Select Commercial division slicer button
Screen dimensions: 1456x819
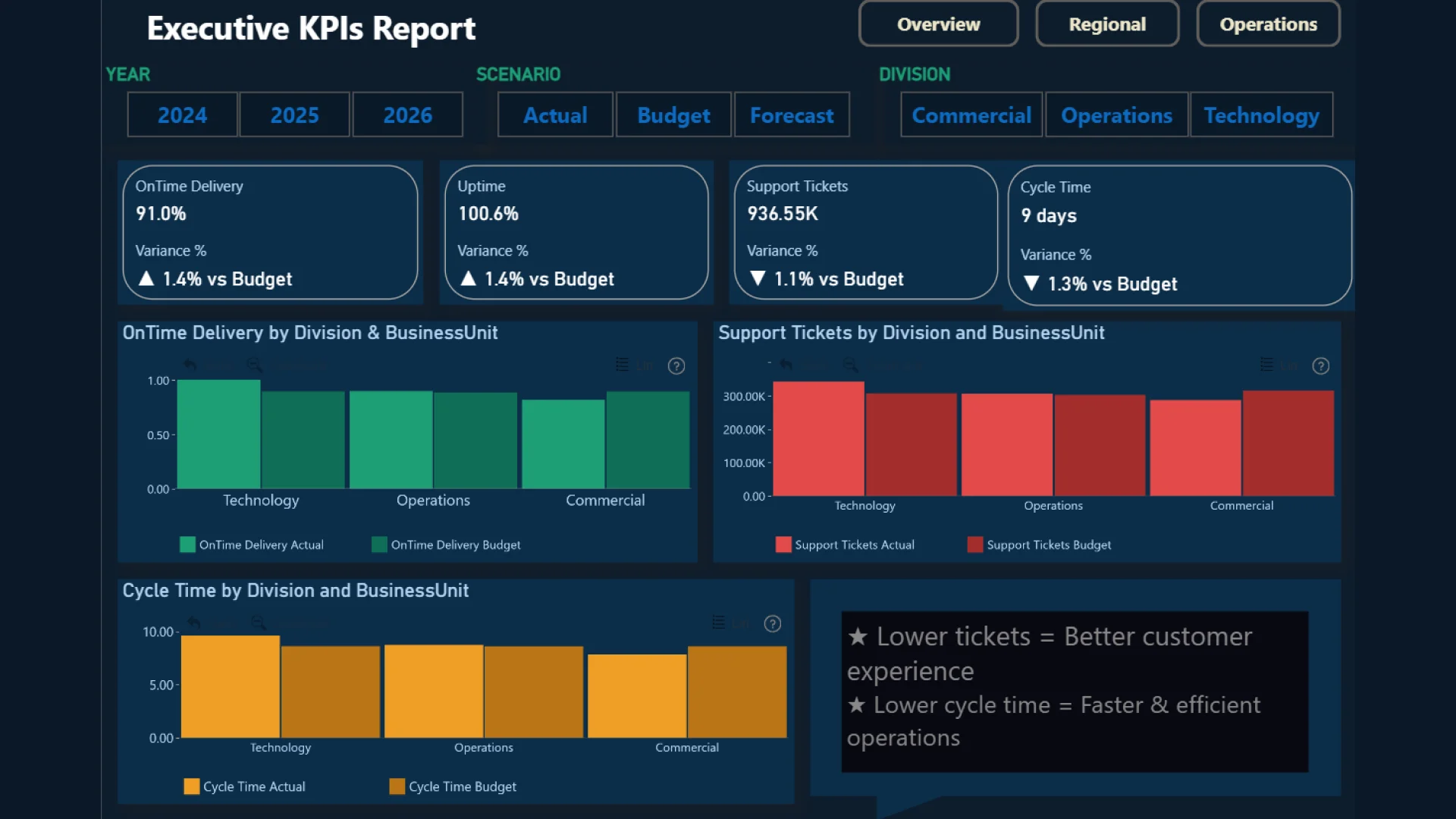tap(971, 115)
